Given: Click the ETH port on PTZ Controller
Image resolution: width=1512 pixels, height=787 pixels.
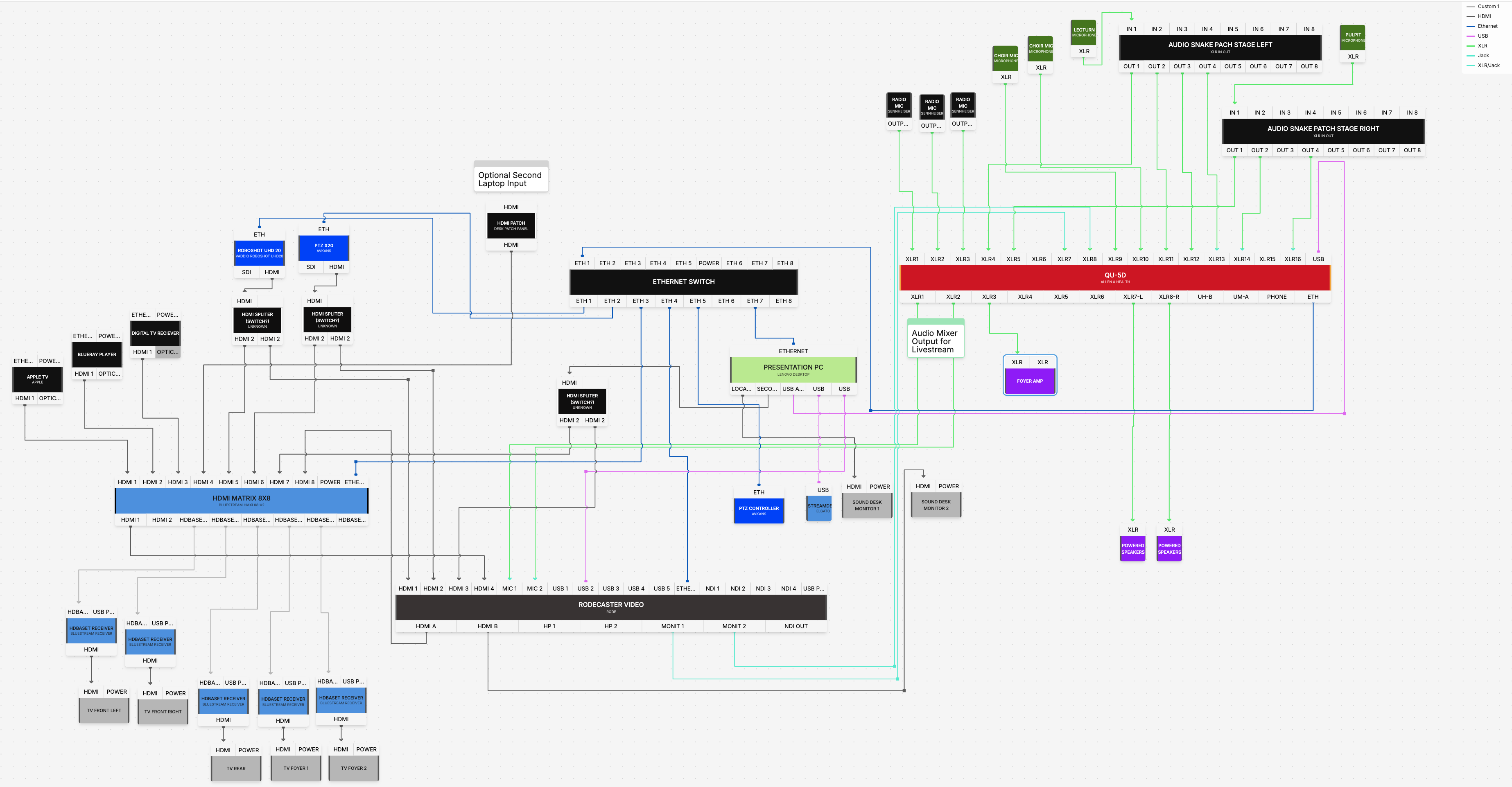Looking at the screenshot, I should (758, 492).
